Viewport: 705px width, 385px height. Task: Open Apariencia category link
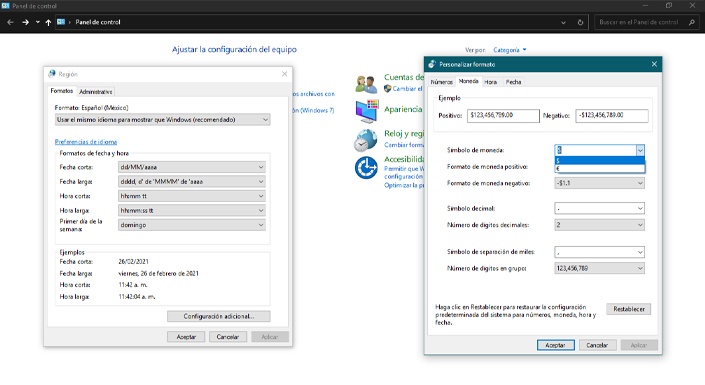click(x=403, y=109)
